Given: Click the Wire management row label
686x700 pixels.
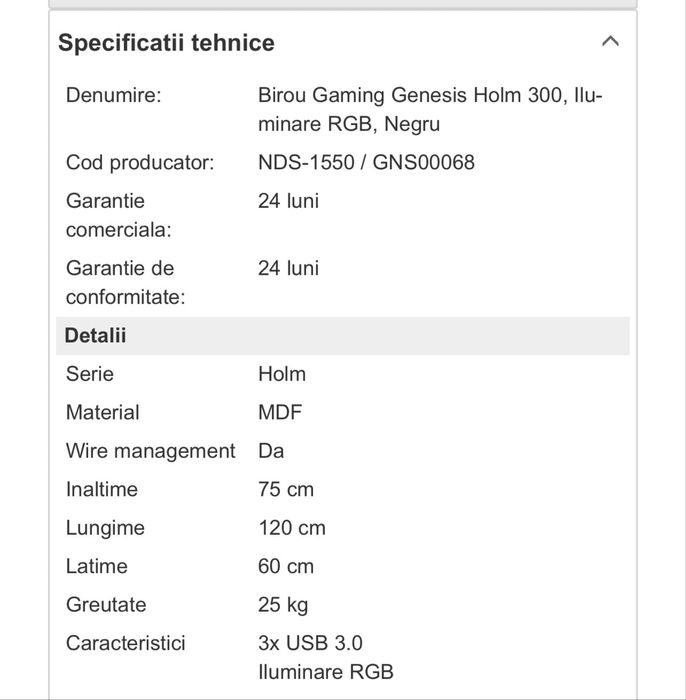Looking at the screenshot, I should (150, 451).
